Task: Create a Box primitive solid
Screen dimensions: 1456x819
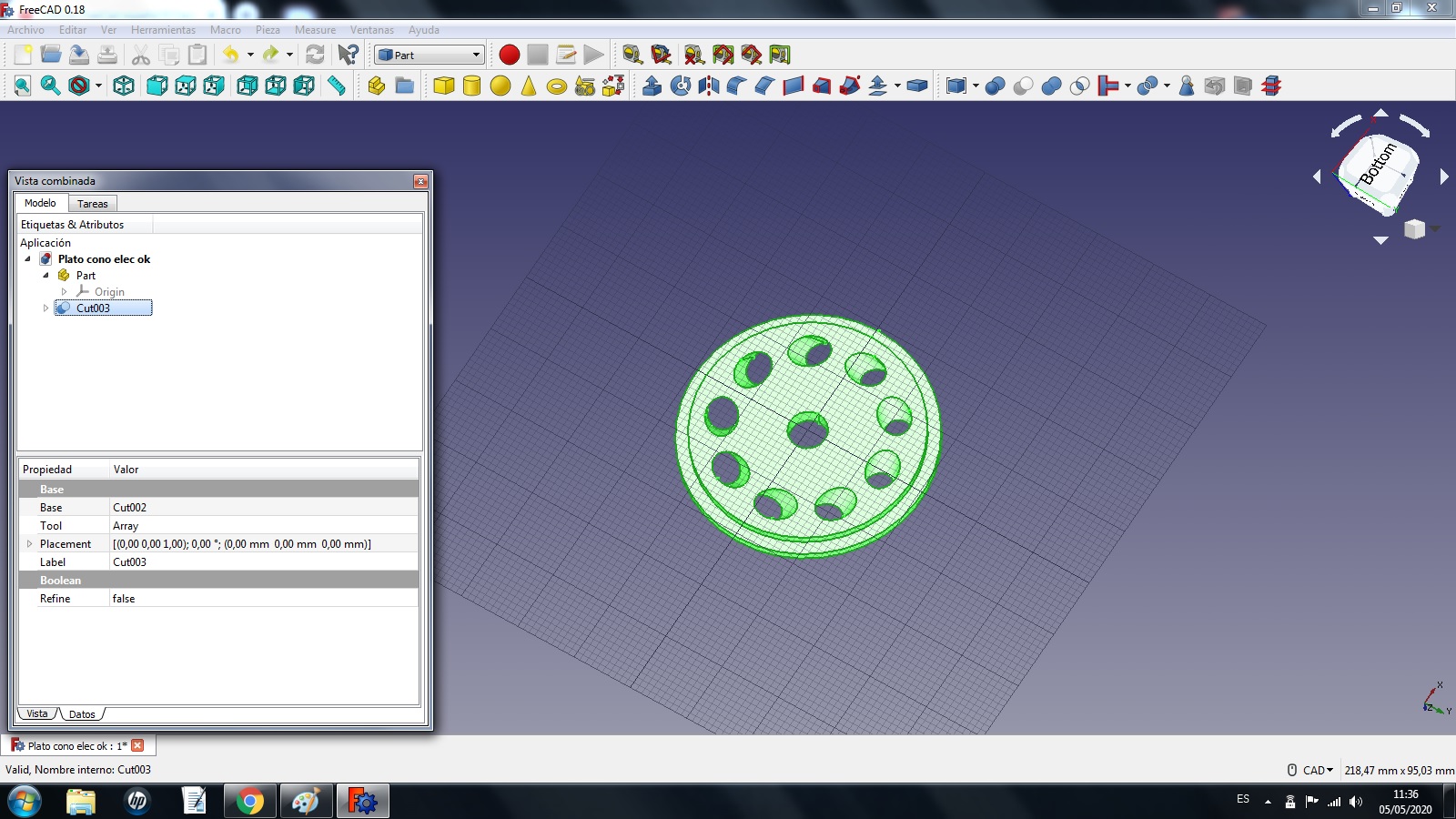Action: point(444,86)
